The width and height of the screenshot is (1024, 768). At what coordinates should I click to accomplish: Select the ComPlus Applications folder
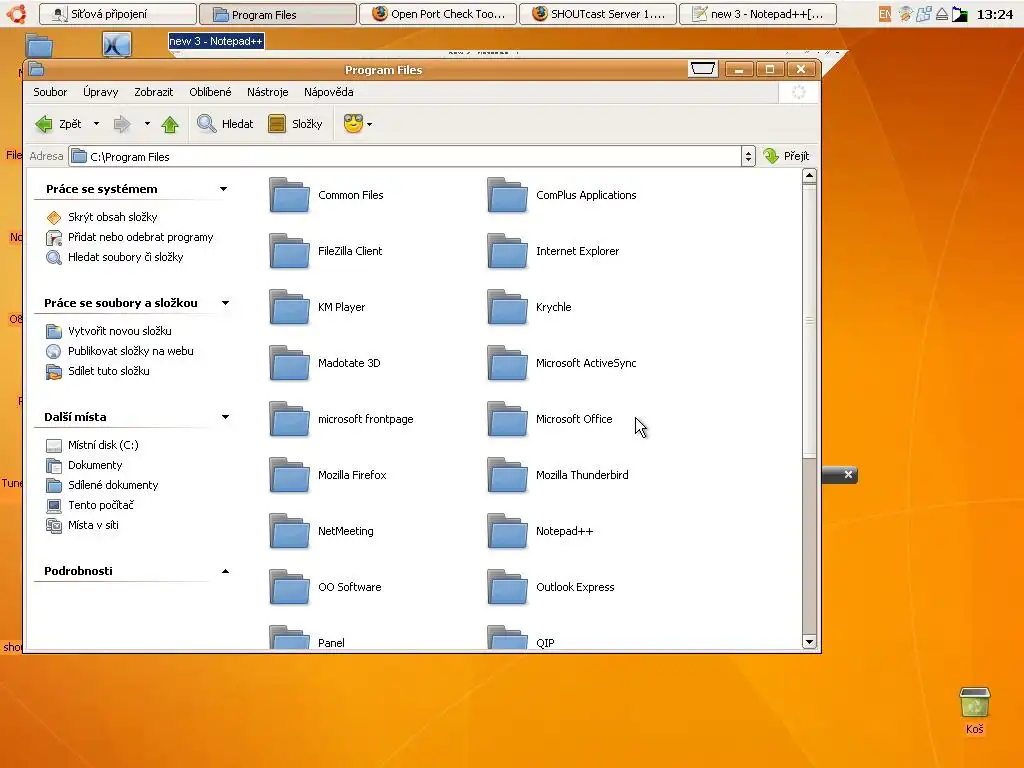562,195
